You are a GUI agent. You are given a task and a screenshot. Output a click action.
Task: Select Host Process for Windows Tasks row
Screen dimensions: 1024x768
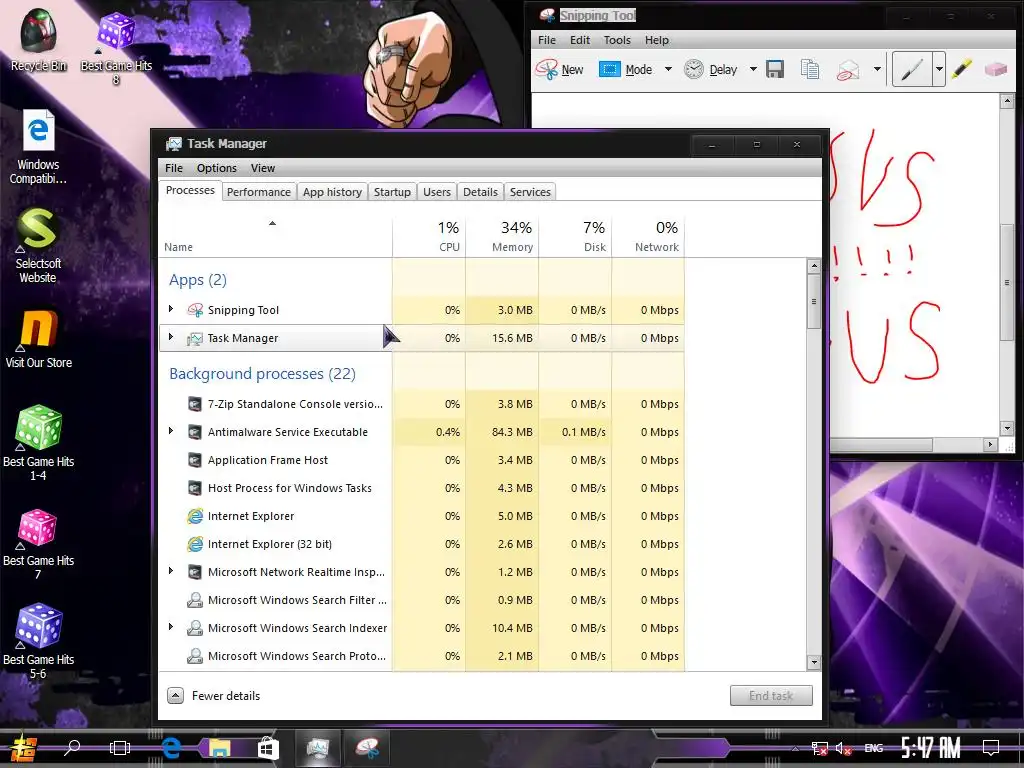click(x=422, y=488)
